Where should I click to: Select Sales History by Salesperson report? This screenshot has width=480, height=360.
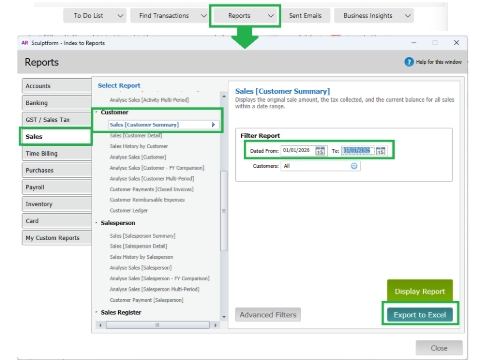pyautogui.click(x=141, y=257)
